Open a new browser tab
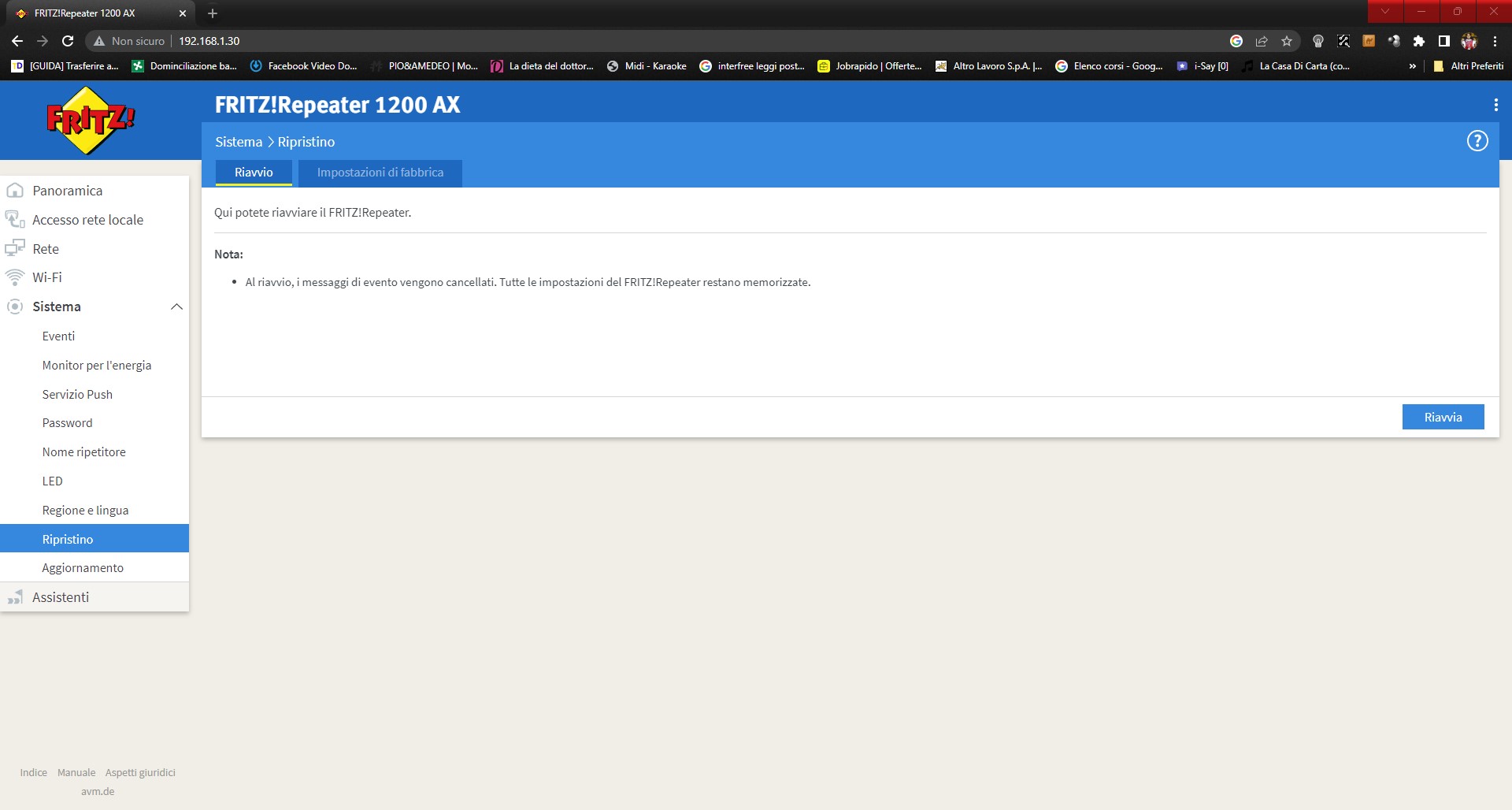The image size is (1512, 810). click(x=213, y=13)
